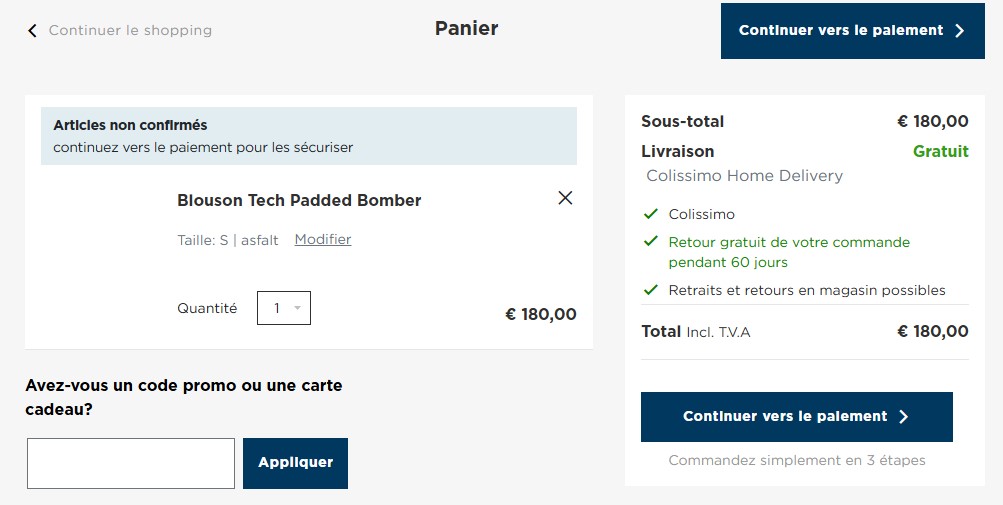Click the green Gratuit delivery label
Screen dimensions: 1003x505
940,151
